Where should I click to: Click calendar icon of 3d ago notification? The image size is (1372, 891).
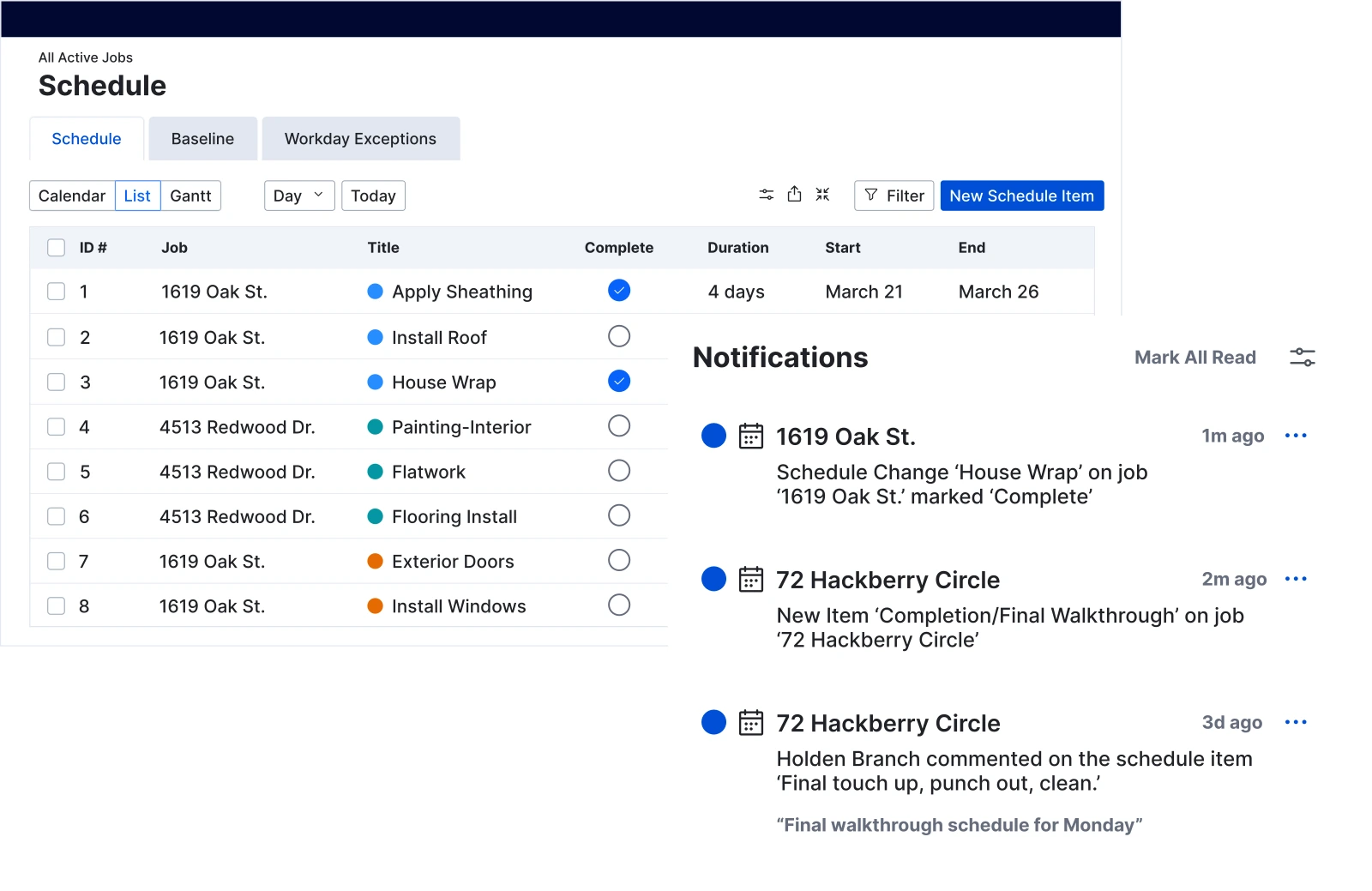pos(751,722)
